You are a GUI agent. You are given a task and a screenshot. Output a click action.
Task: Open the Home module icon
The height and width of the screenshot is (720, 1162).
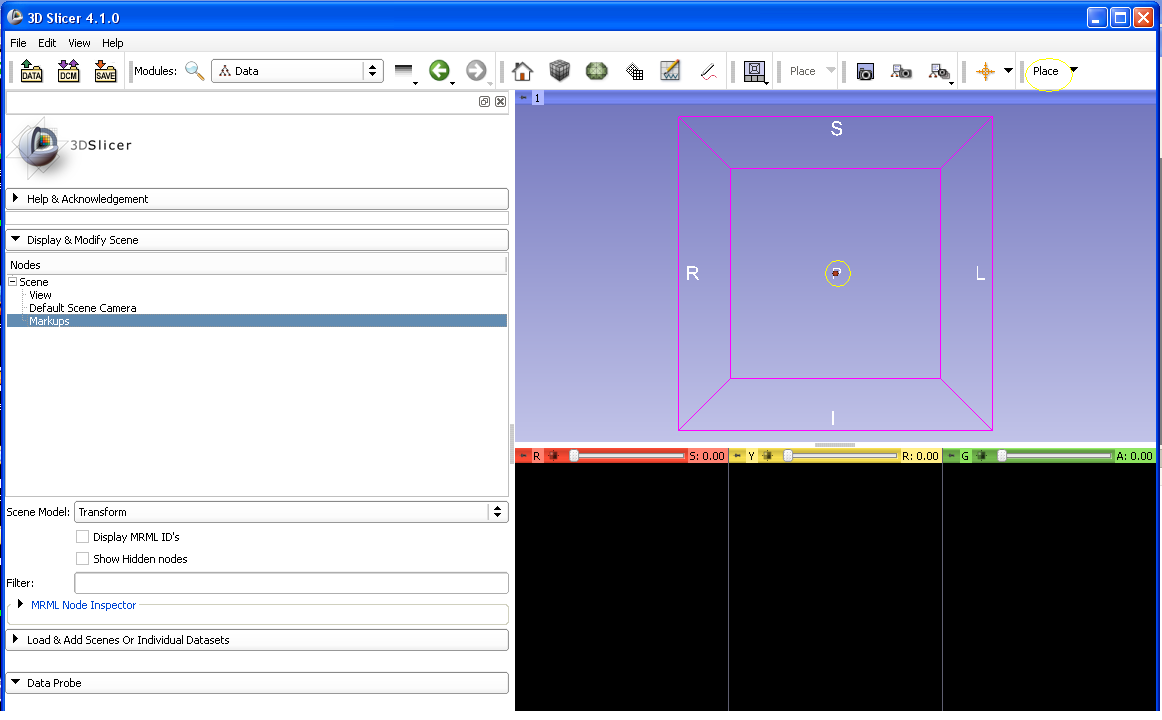coord(521,71)
